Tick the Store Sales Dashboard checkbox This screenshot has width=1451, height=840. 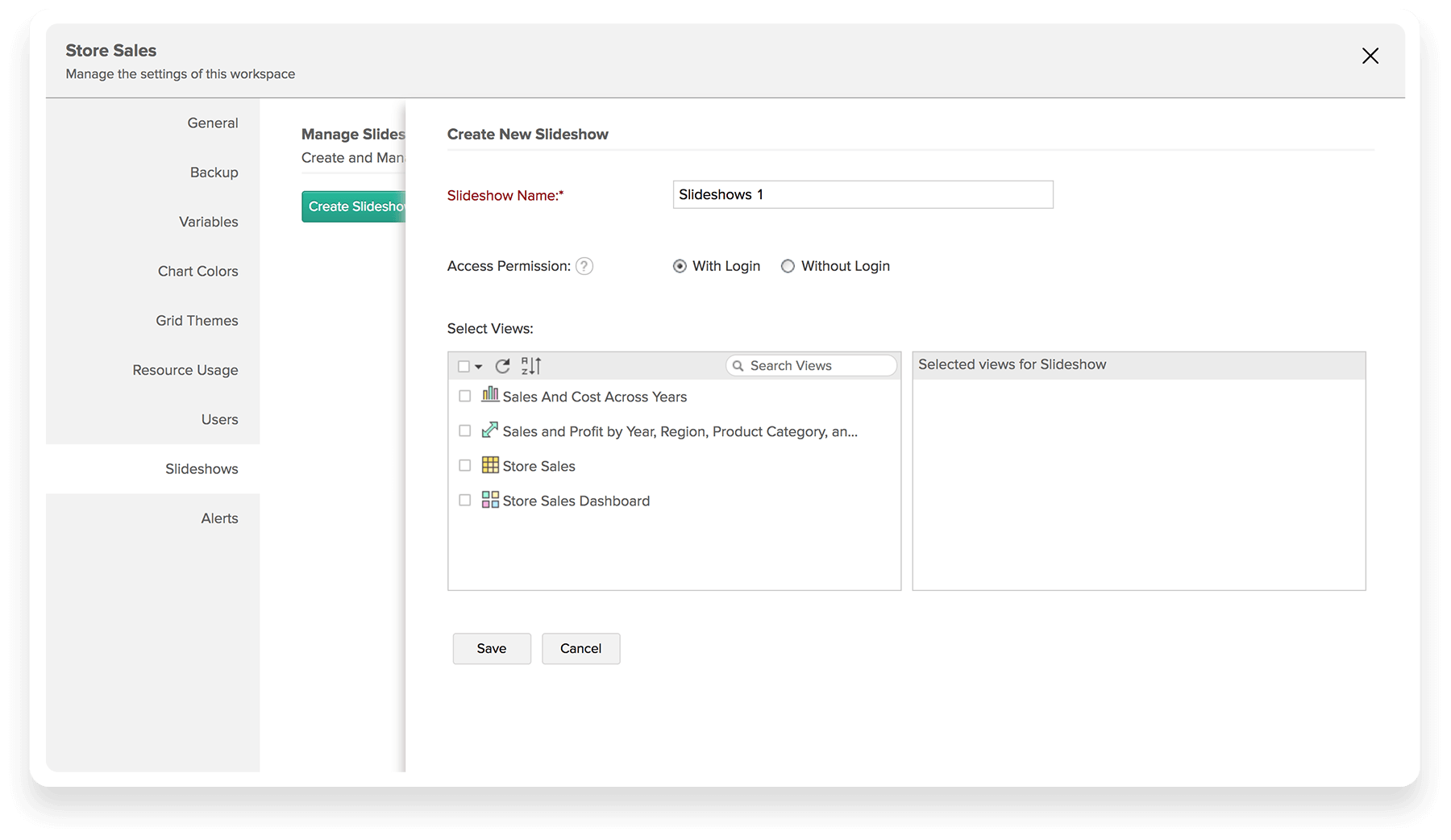(464, 500)
